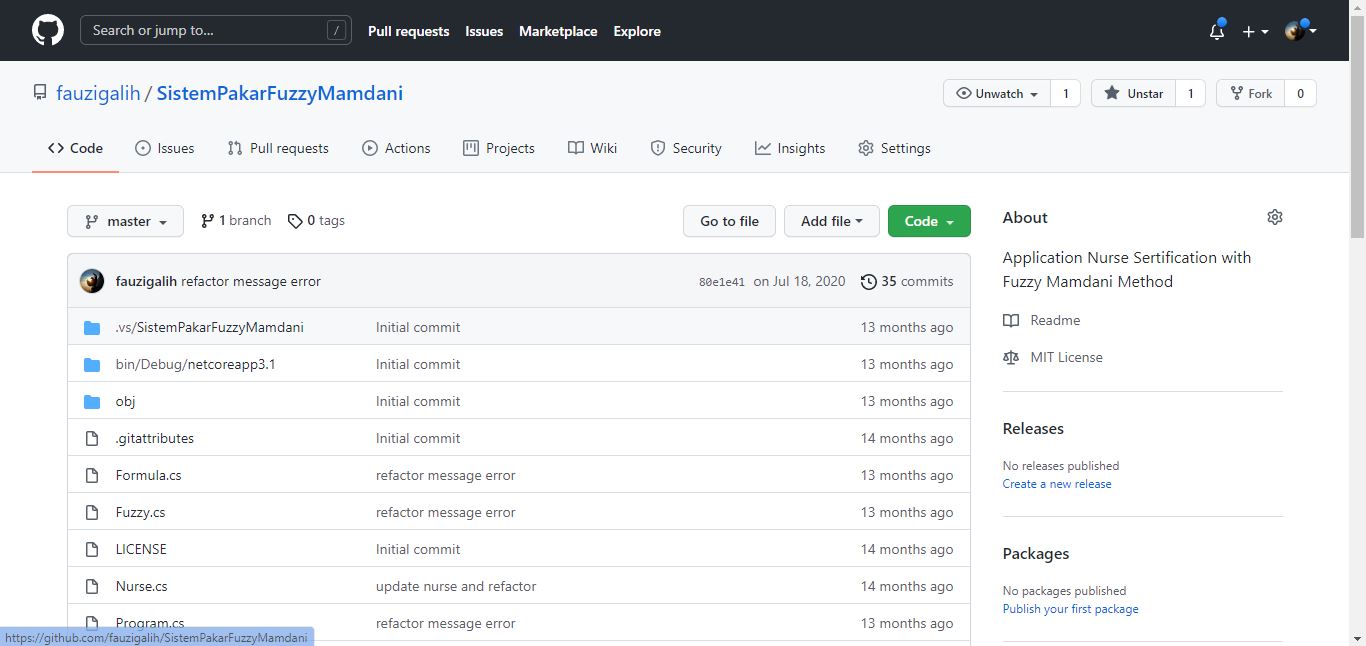Expand the Add file dropdown
Screen dimensions: 1366x646
(x=831, y=221)
